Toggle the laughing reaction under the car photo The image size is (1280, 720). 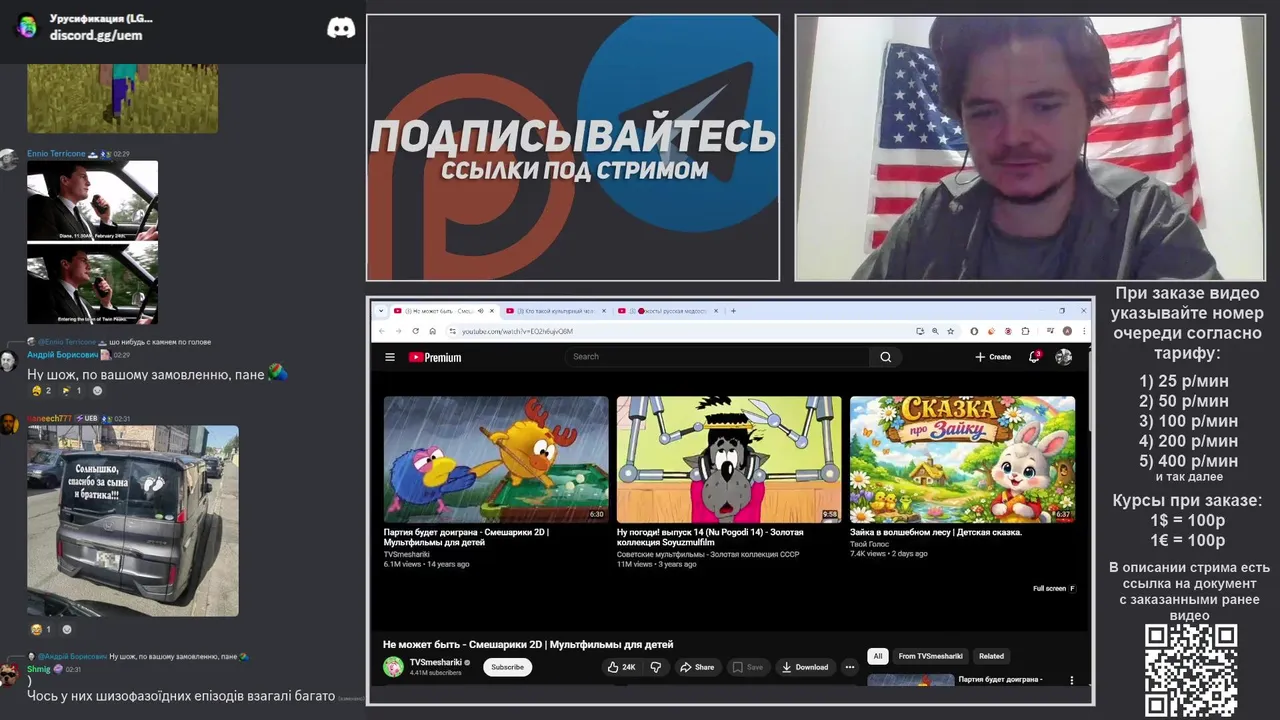(41, 630)
